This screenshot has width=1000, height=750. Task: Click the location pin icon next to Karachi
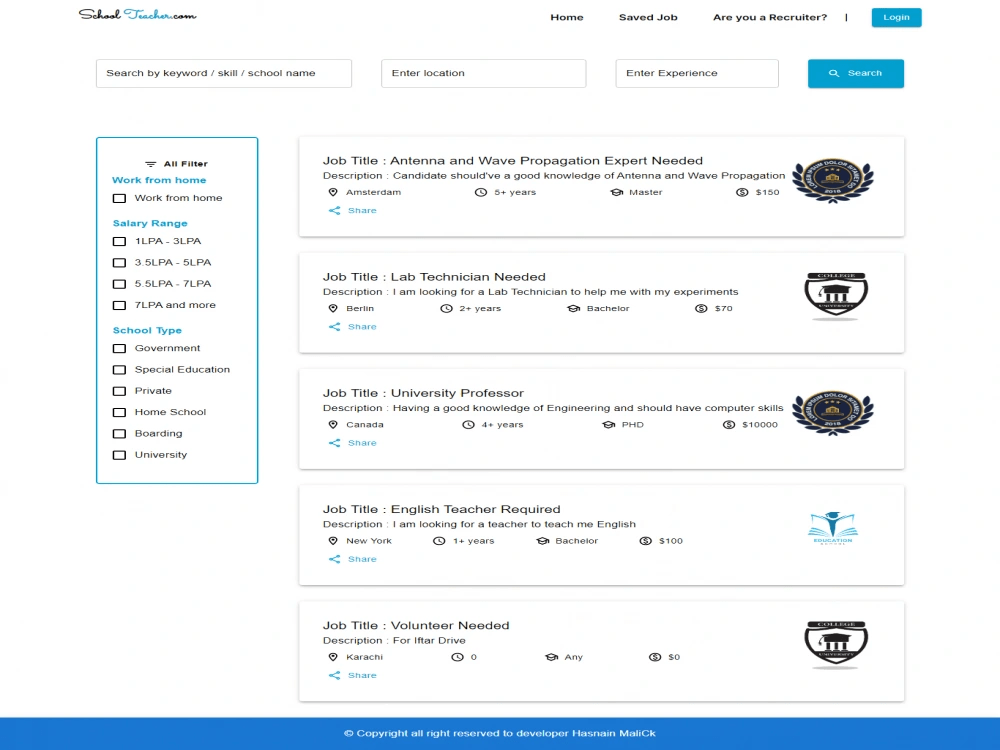333,657
